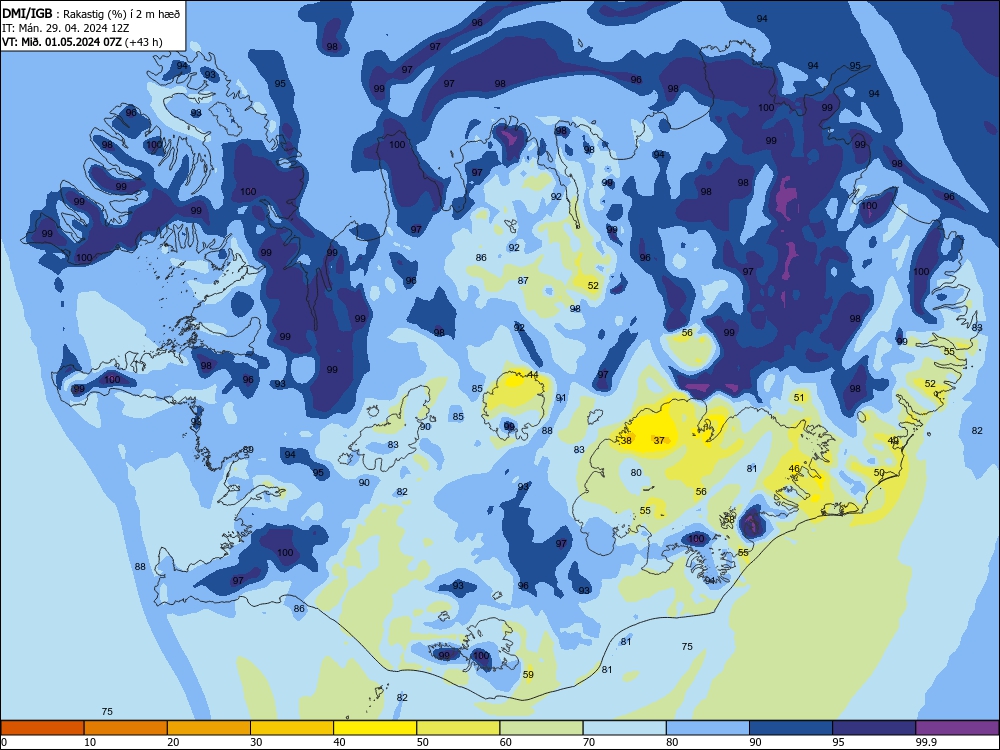Viewport: 1000px width, 750px height.
Task: Click the '99.9' label on the color scale
Action: coord(926,742)
